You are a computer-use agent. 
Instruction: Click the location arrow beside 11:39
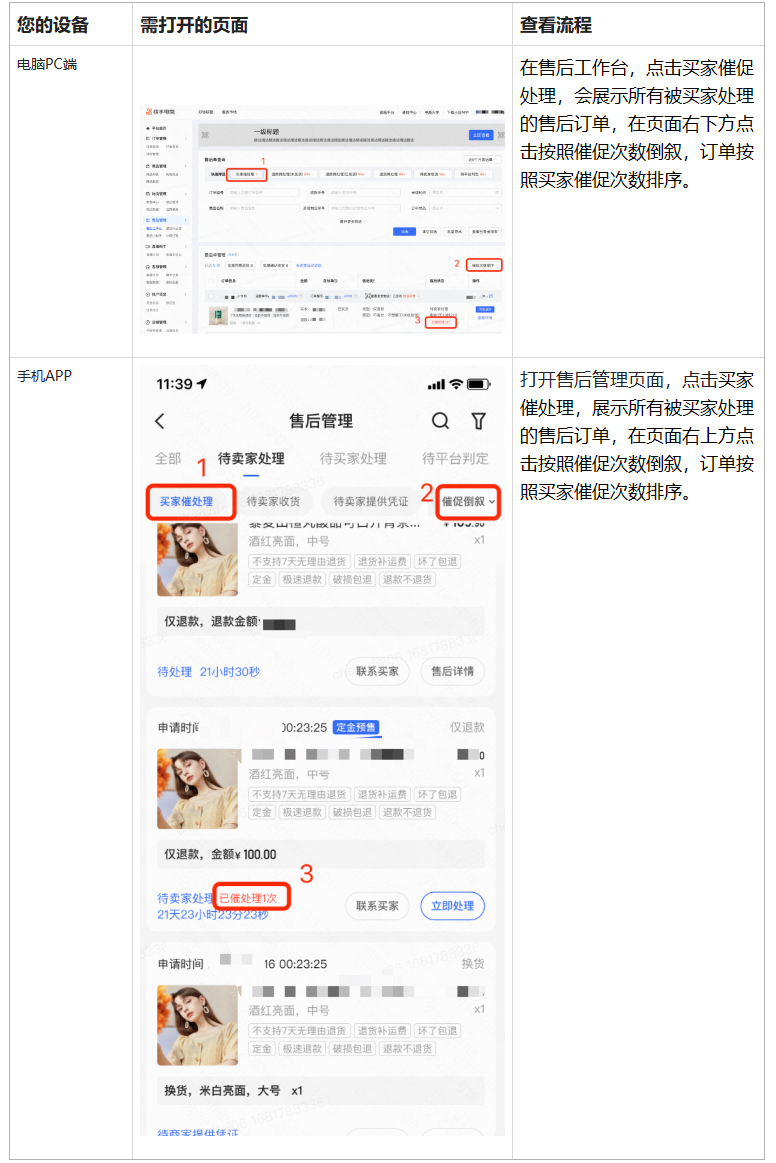click(202, 383)
